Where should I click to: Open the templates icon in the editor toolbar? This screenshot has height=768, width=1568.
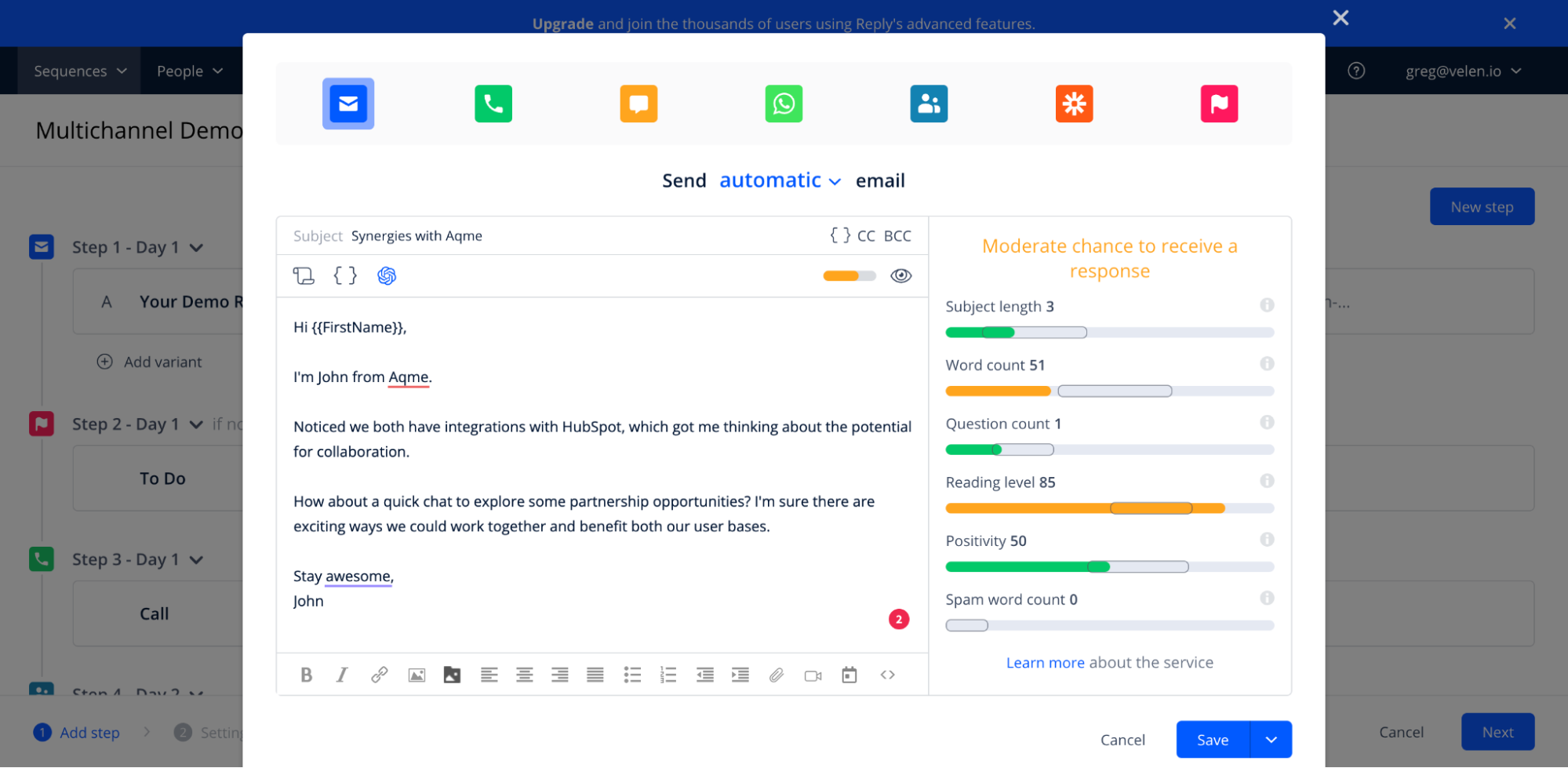(304, 275)
